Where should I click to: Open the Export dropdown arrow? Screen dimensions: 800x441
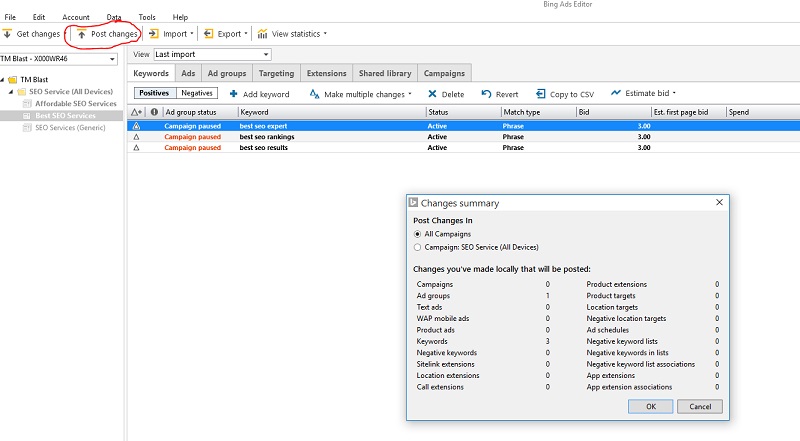coord(246,34)
